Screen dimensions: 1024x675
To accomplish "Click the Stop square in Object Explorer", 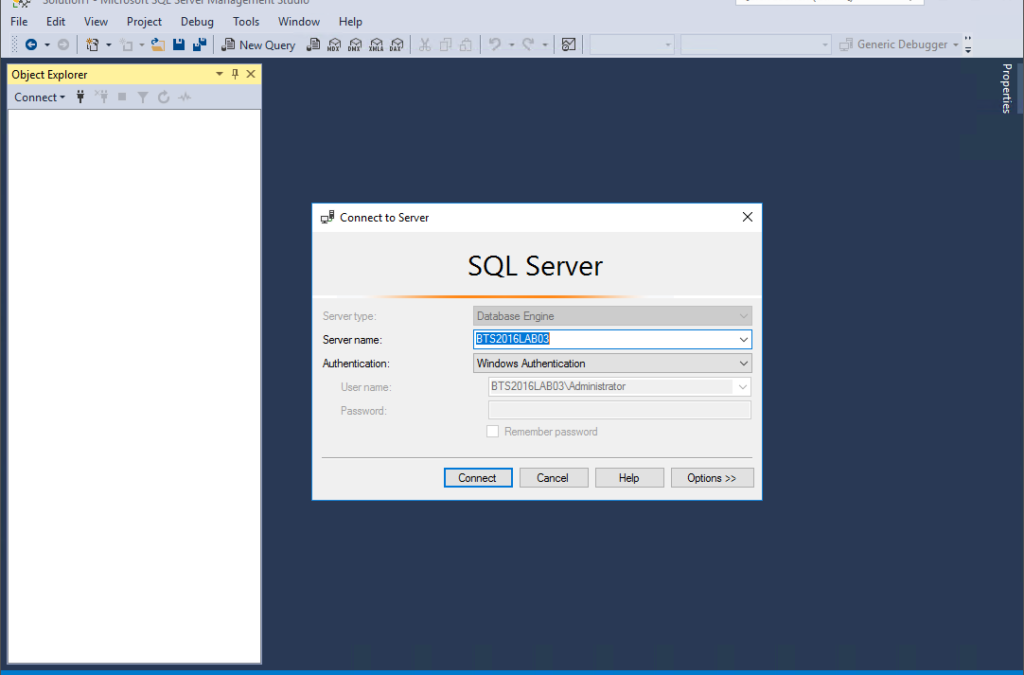I will 122,97.
